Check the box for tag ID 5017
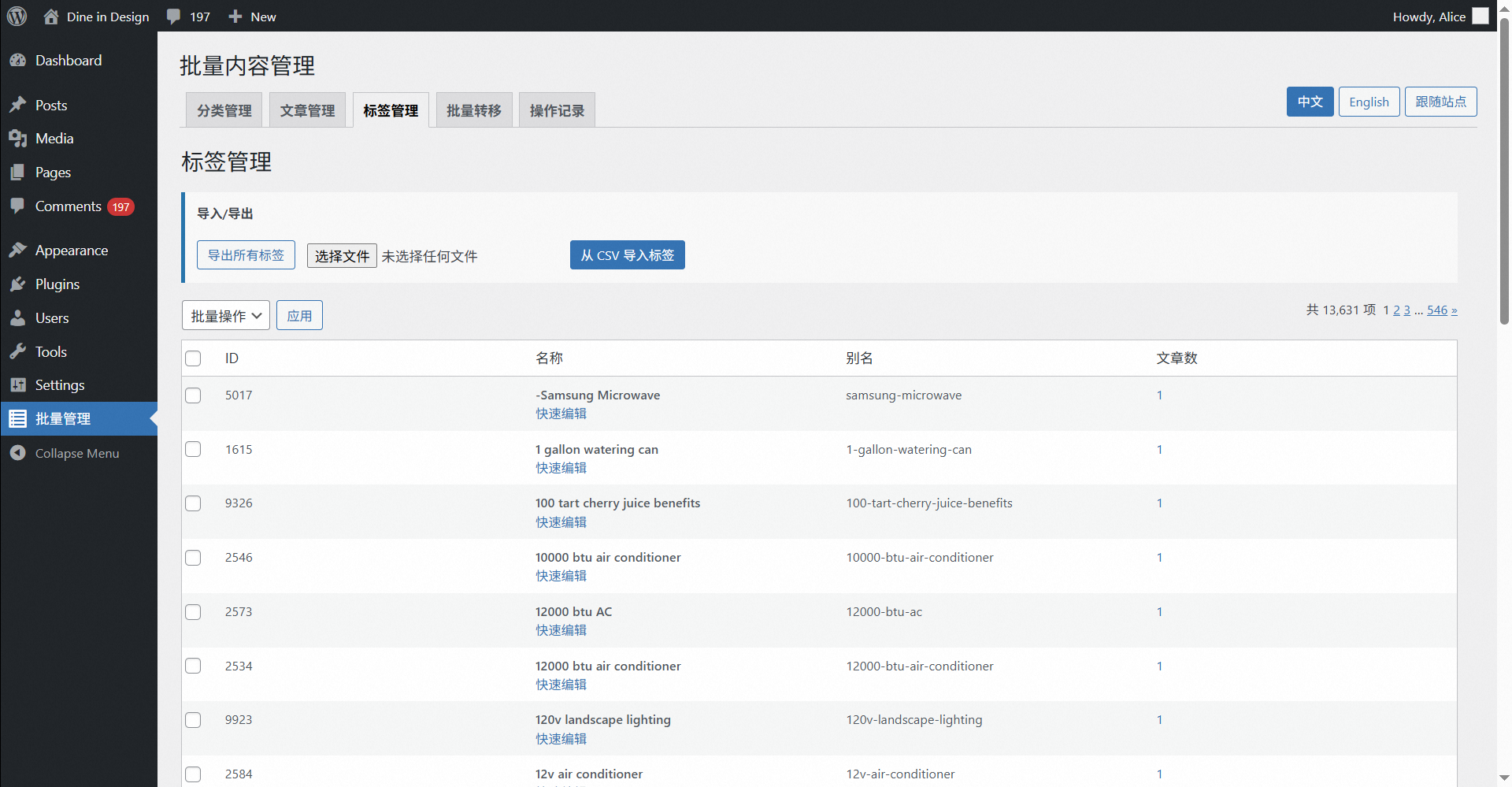 [x=193, y=395]
